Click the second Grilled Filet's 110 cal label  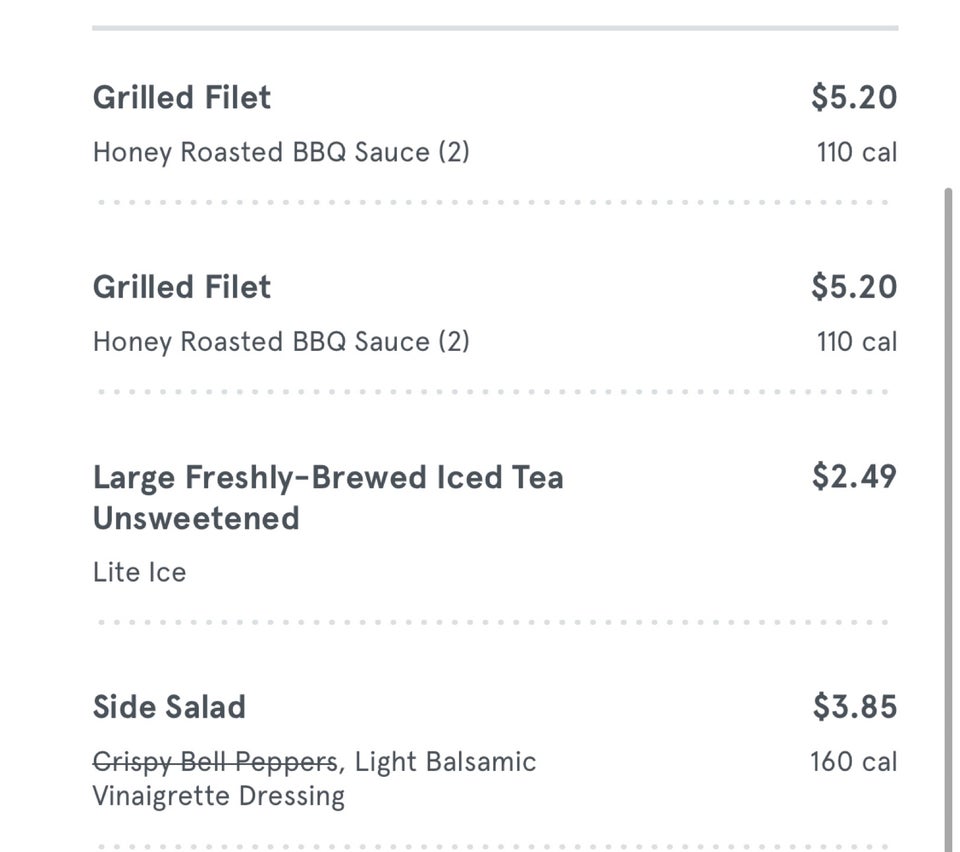click(856, 342)
